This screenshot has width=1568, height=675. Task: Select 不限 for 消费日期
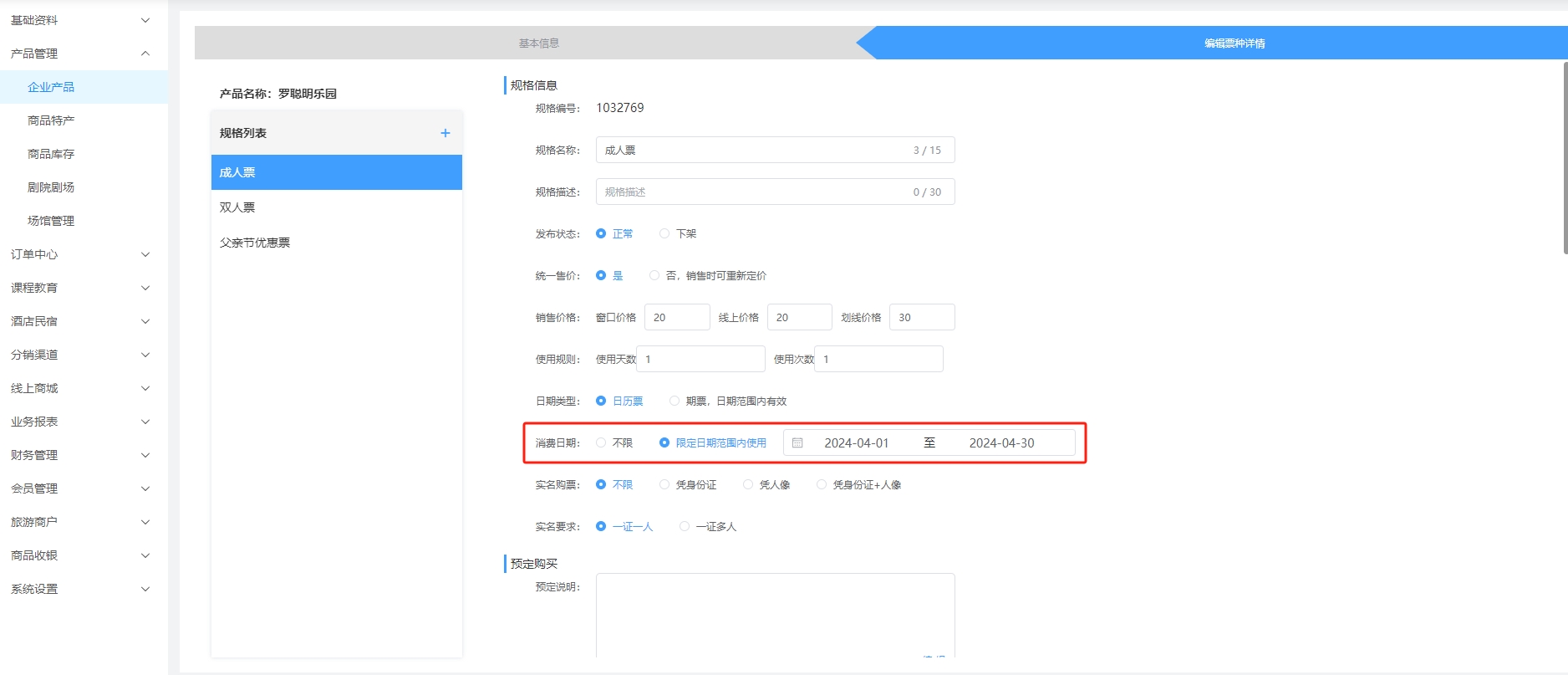pyautogui.click(x=601, y=443)
